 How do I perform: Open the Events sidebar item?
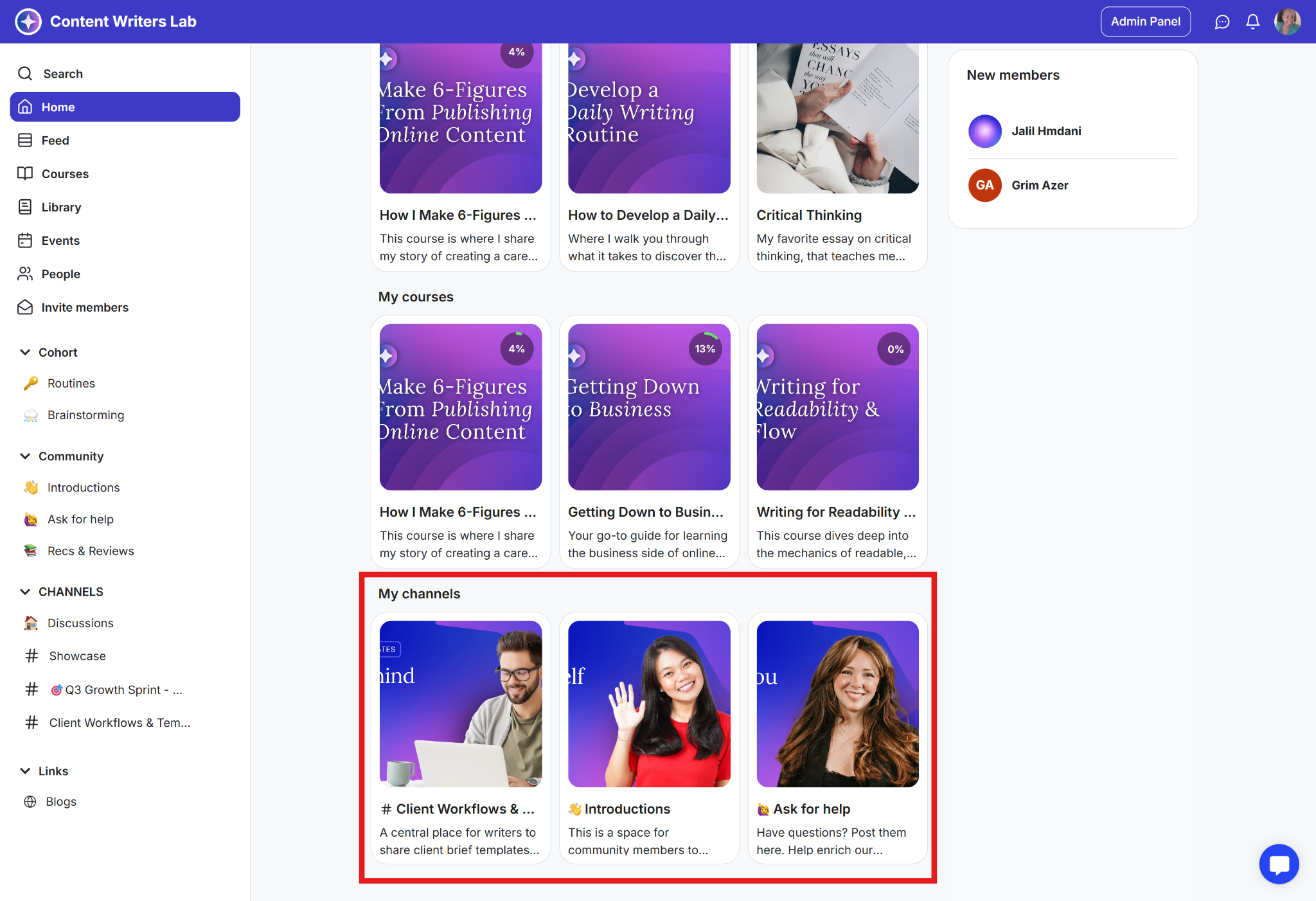pyautogui.click(x=60, y=240)
